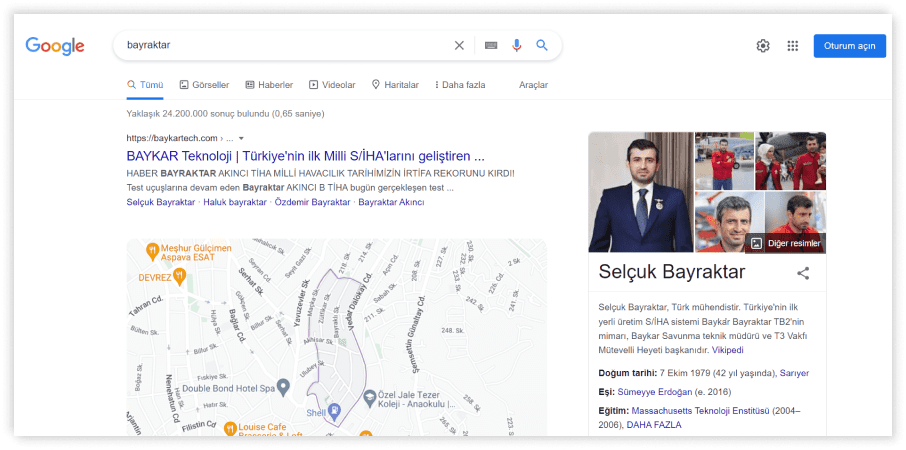Screen dimensions: 906x450
Task: Click Diğer resimler on image panel
Action: coord(786,243)
